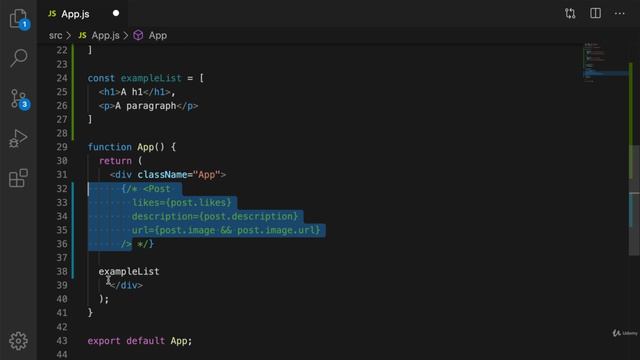The image size is (640, 360).
Task: Click line number 29 in the gutter
Action: (62, 147)
